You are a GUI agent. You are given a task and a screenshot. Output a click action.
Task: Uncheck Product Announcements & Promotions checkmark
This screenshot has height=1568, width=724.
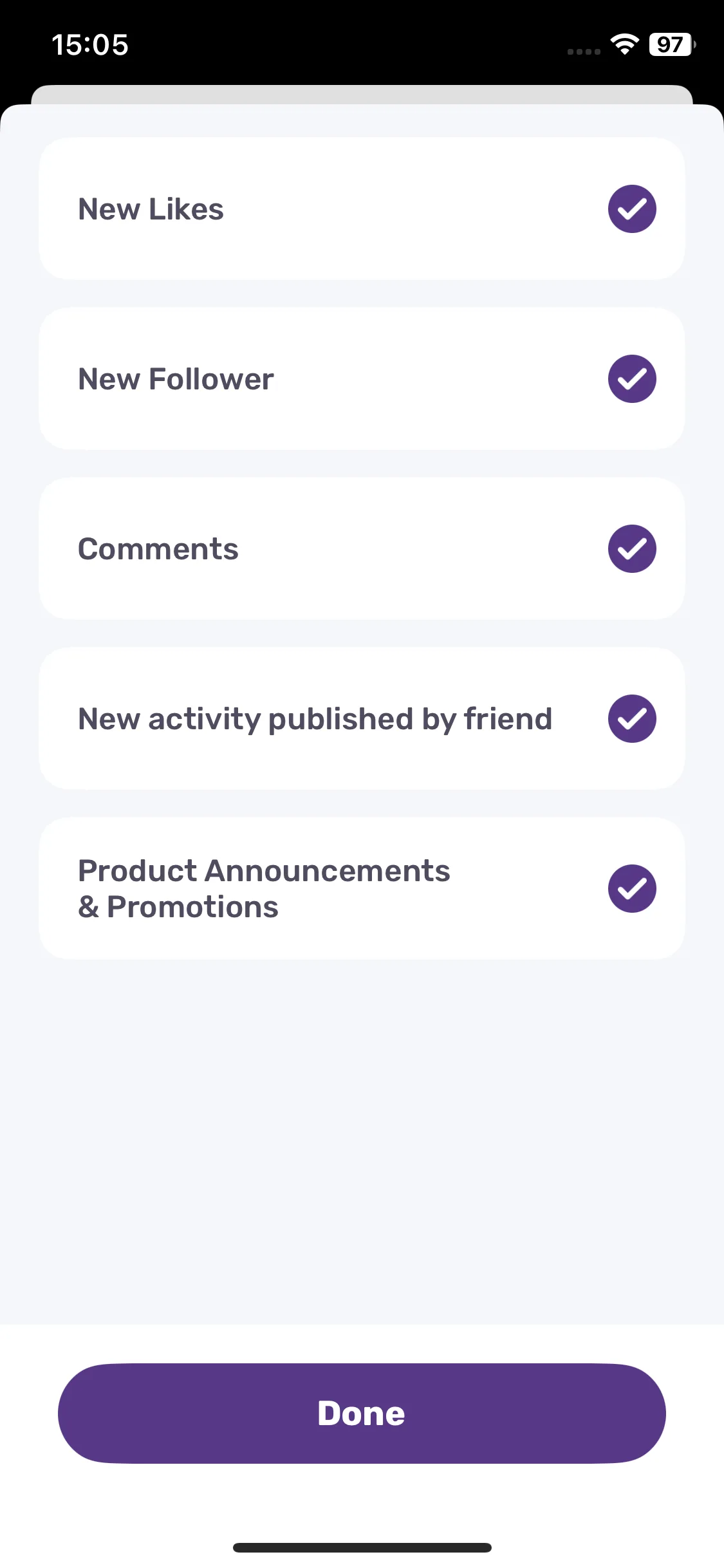(x=632, y=888)
